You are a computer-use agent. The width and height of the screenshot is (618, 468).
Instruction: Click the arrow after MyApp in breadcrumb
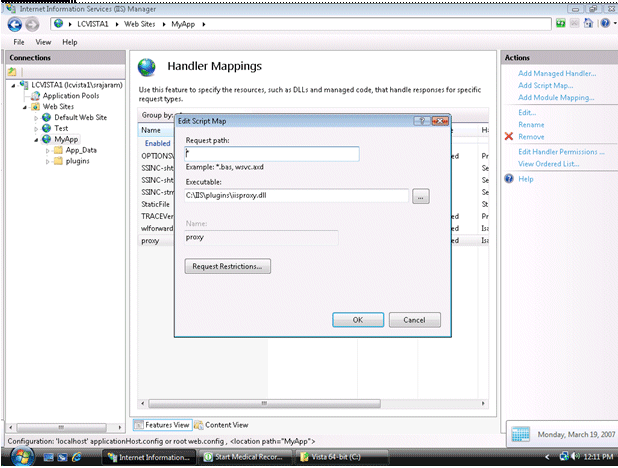(204, 24)
